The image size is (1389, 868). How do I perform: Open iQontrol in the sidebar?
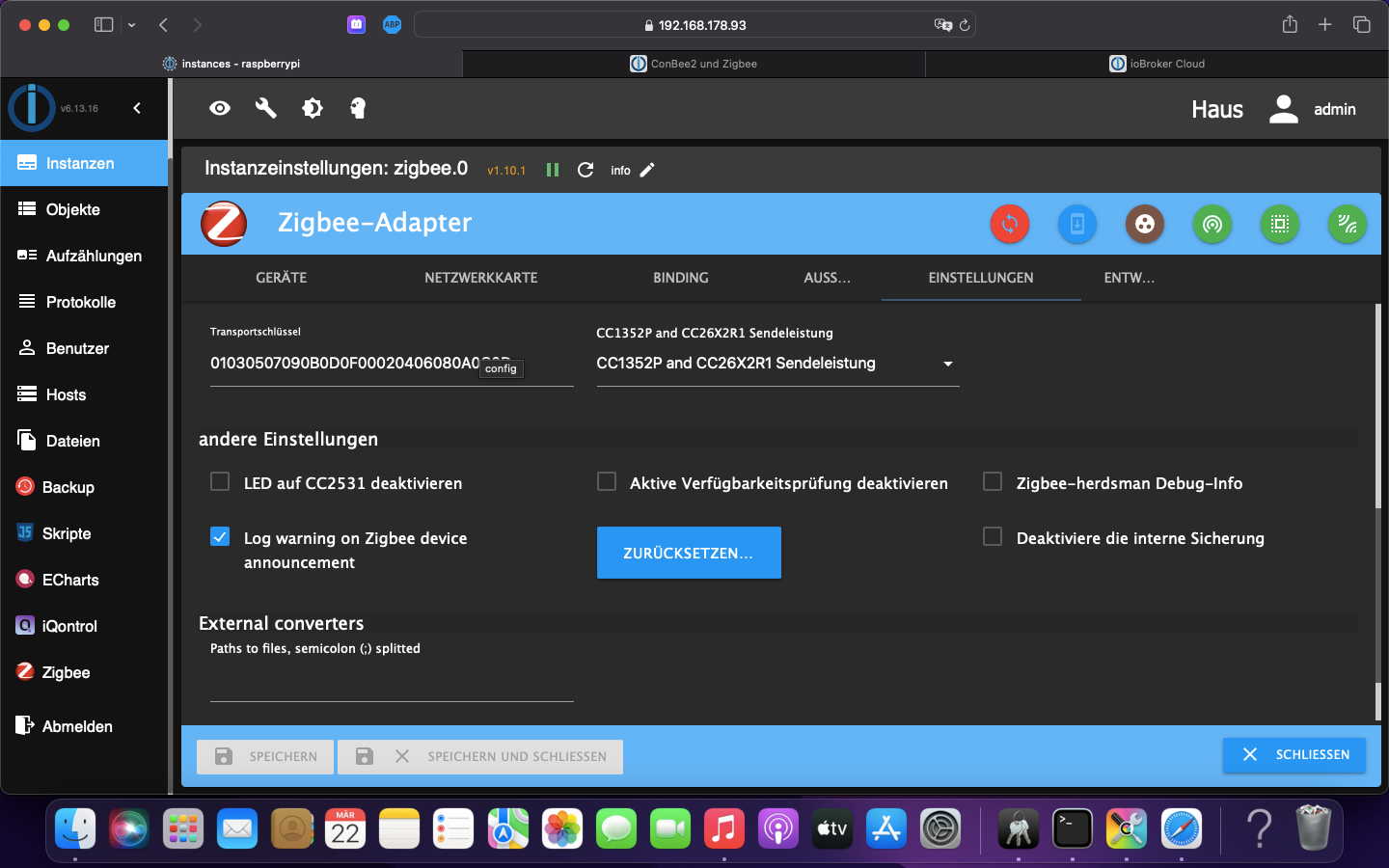pyautogui.click(x=84, y=626)
